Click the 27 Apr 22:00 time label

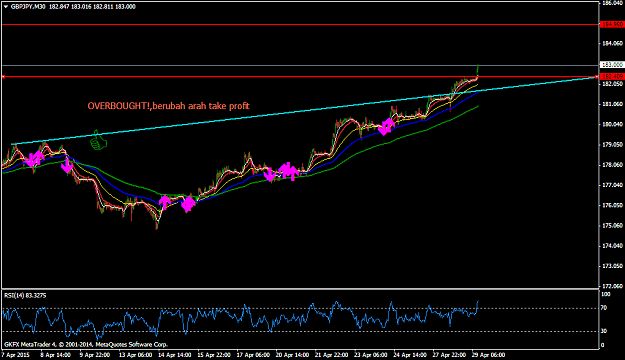pos(449,355)
